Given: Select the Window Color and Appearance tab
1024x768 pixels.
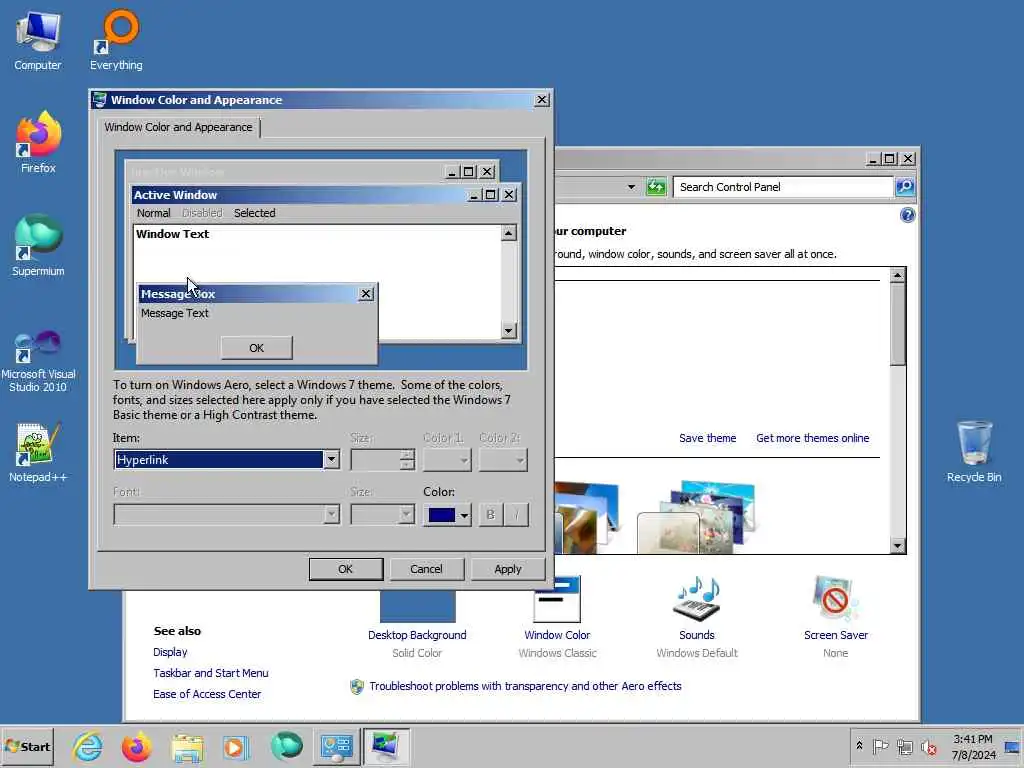Looking at the screenshot, I should (x=178, y=127).
